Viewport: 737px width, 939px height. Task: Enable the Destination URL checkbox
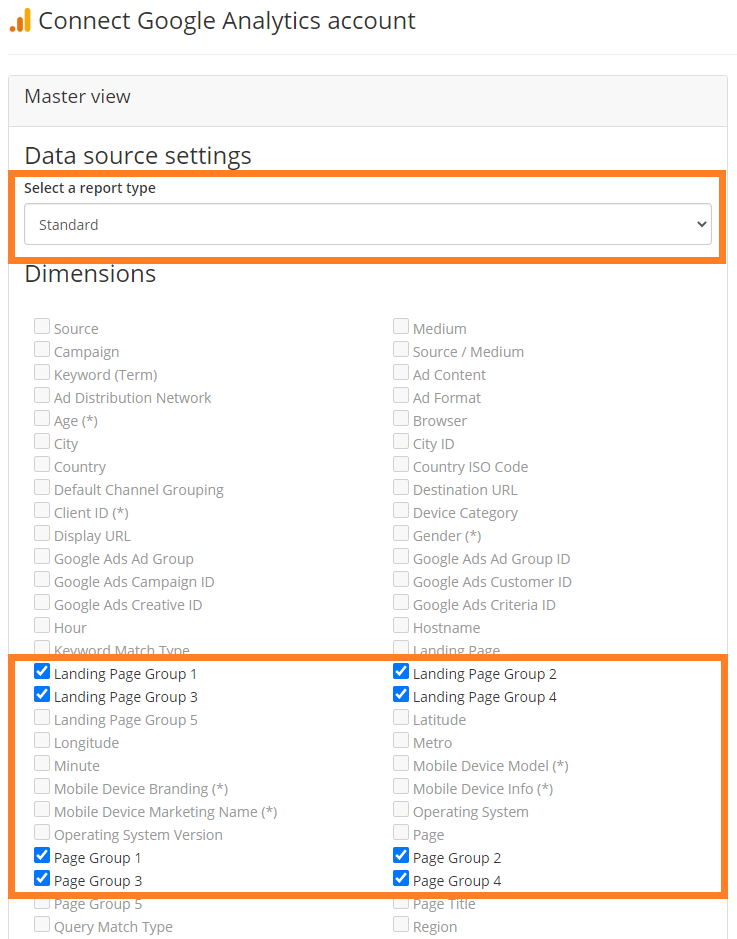pyautogui.click(x=401, y=487)
